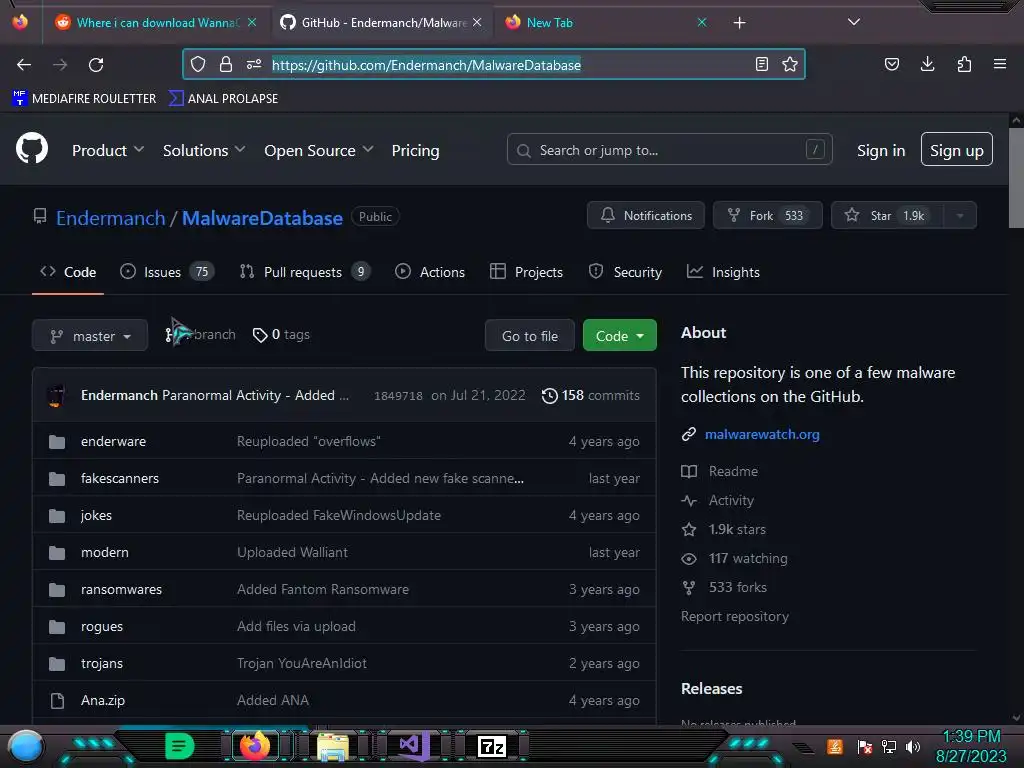1024x768 pixels.
Task: Open the Insights tab
Action: pyautogui.click(x=723, y=272)
